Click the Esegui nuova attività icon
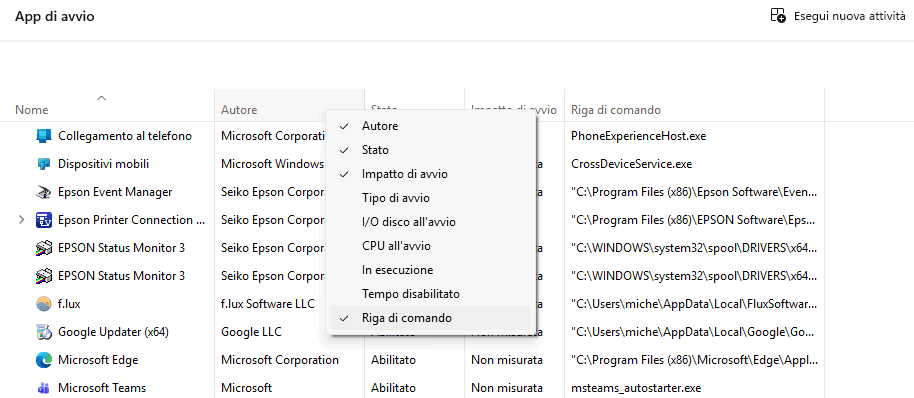 point(778,16)
